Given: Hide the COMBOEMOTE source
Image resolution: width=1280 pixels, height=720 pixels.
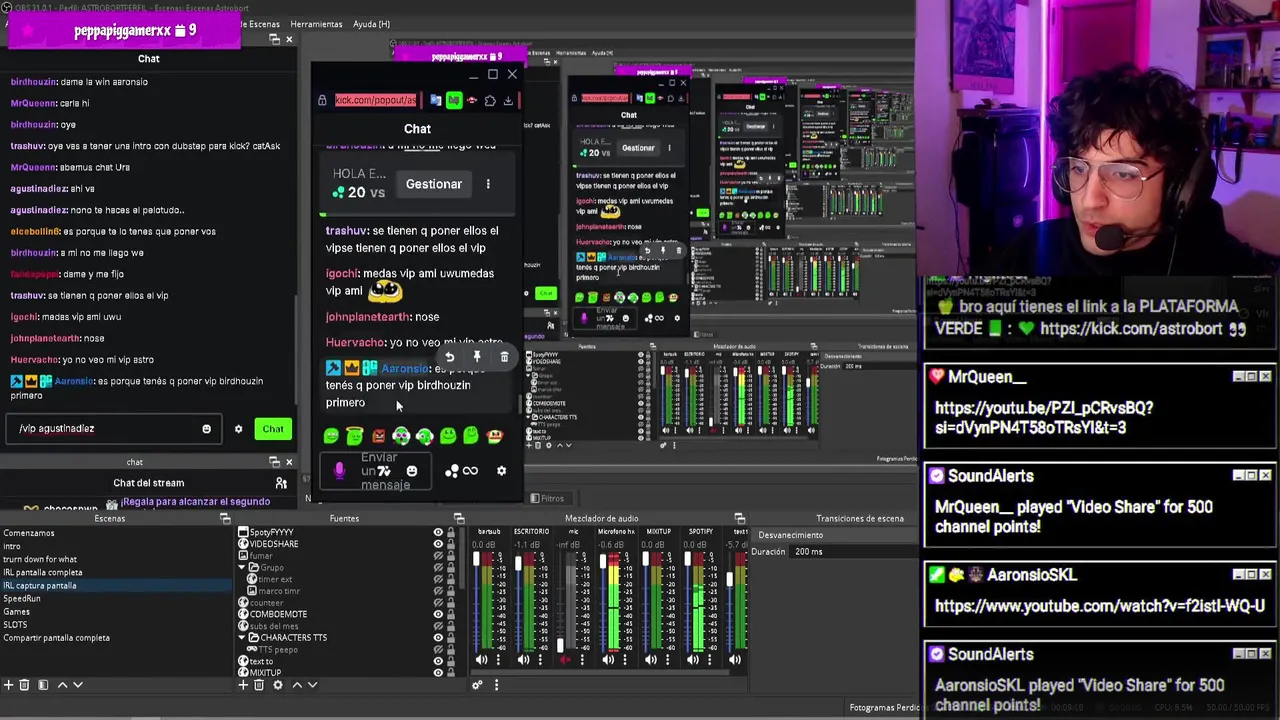Looking at the screenshot, I should point(438,614).
